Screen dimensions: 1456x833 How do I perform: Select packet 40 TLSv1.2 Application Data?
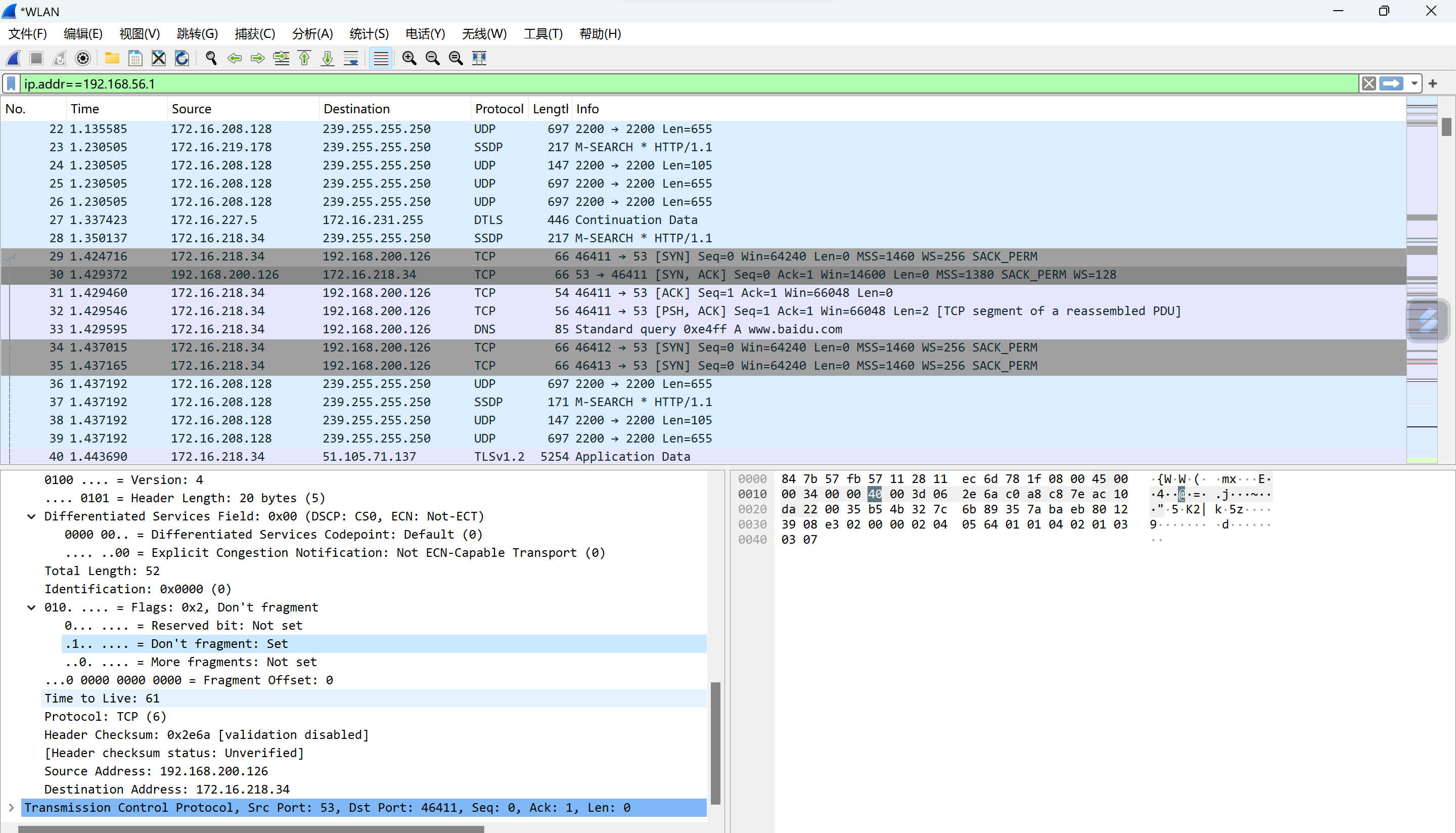(703, 457)
